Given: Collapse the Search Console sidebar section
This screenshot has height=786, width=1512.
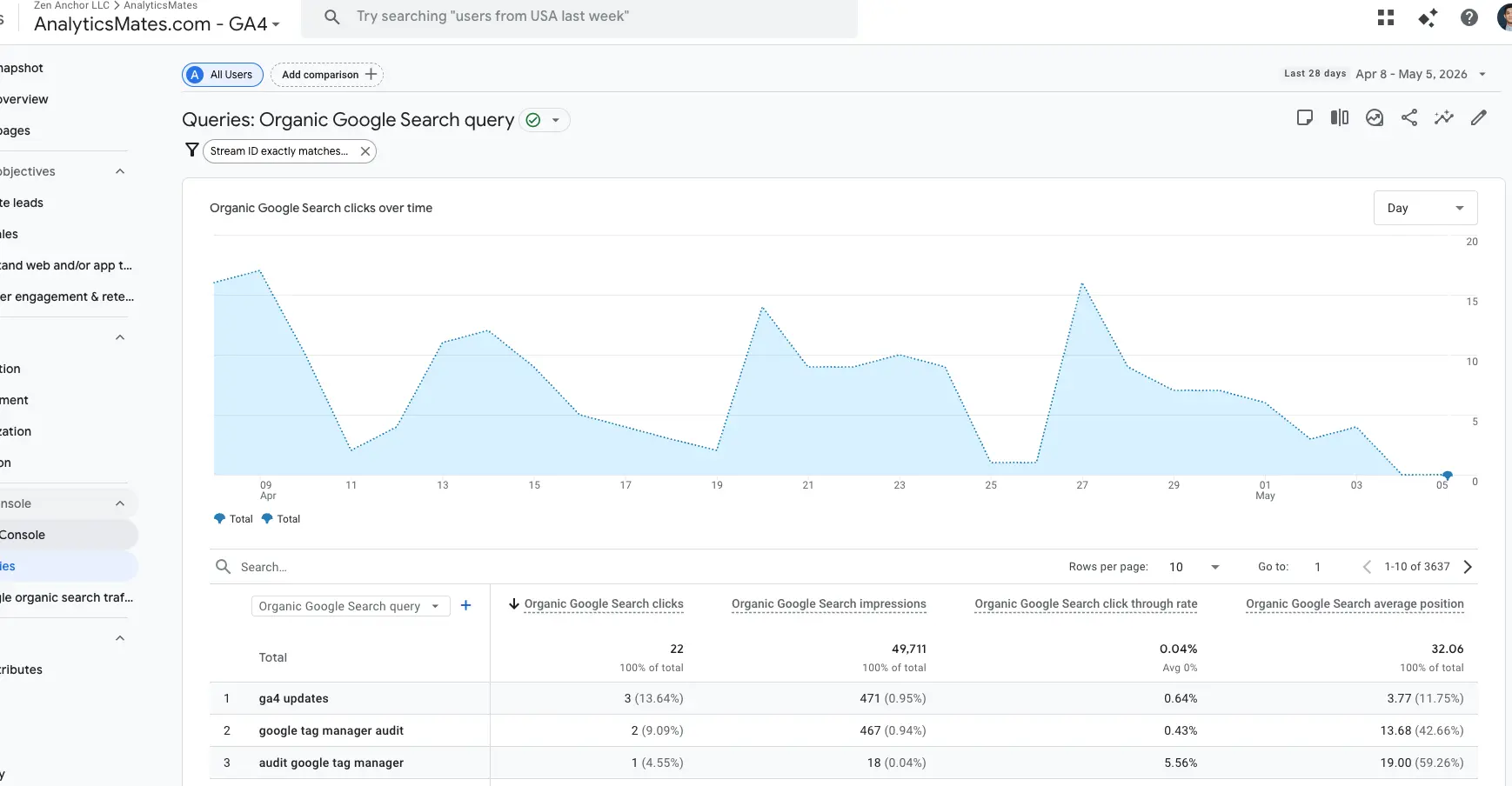Looking at the screenshot, I should [120, 503].
